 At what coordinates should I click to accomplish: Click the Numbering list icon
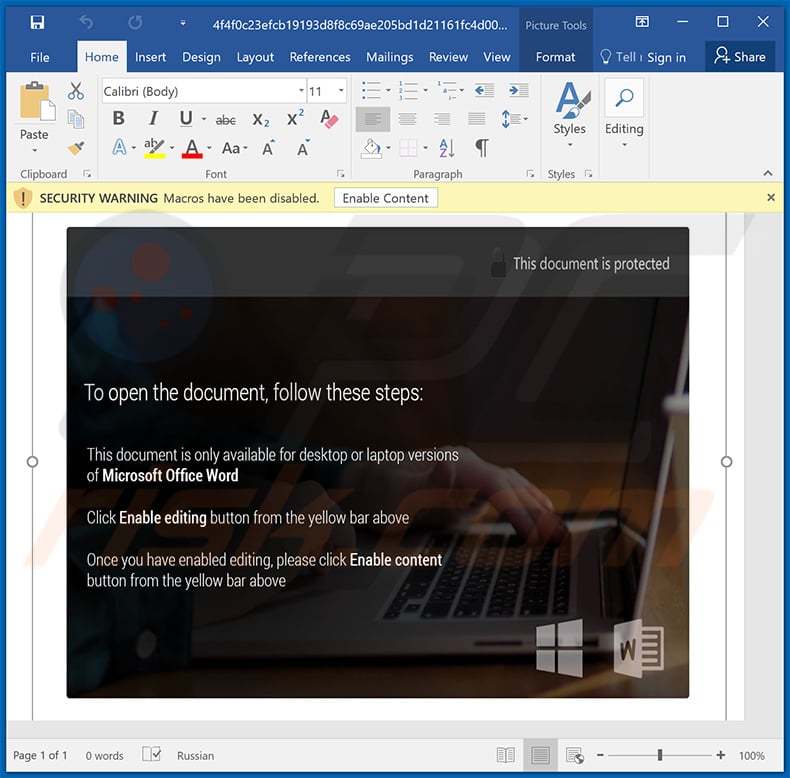(x=408, y=91)
